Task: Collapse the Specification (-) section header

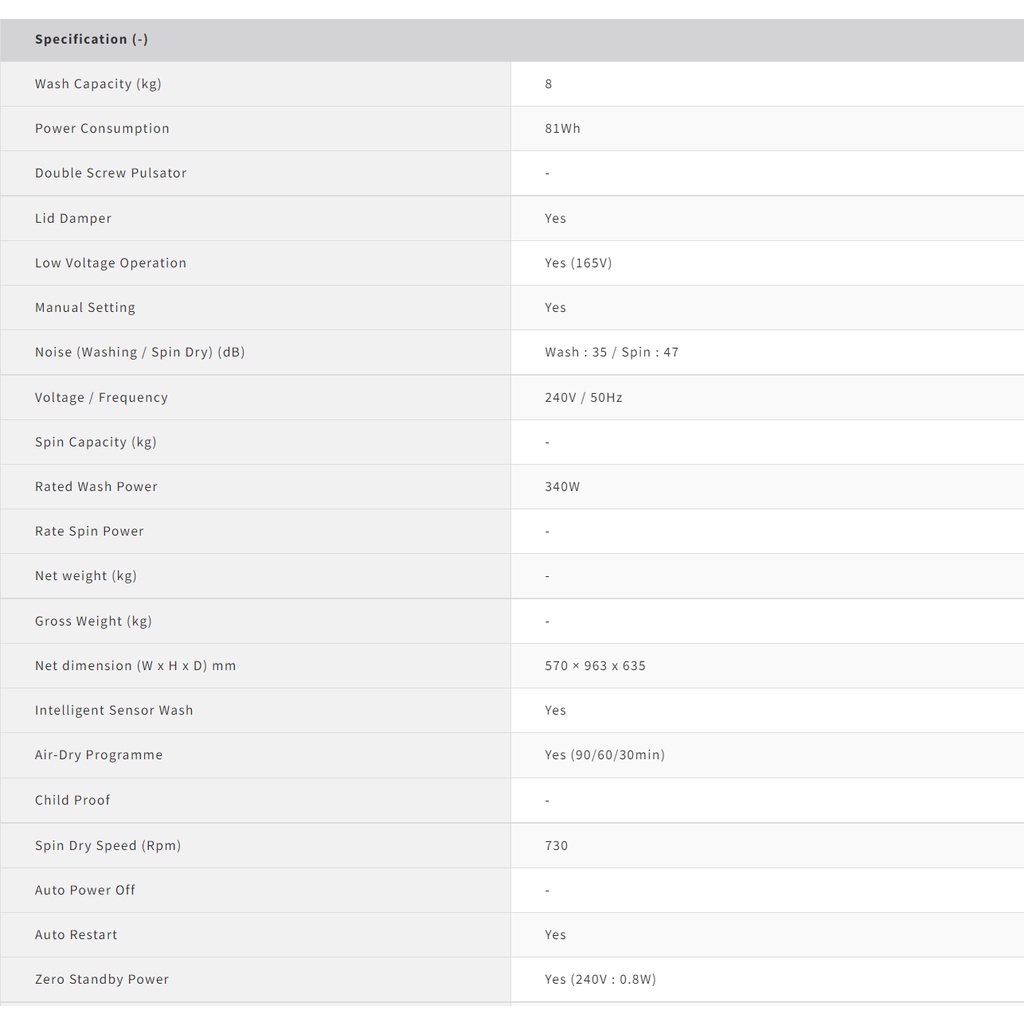Action: [x=91, y=40]
